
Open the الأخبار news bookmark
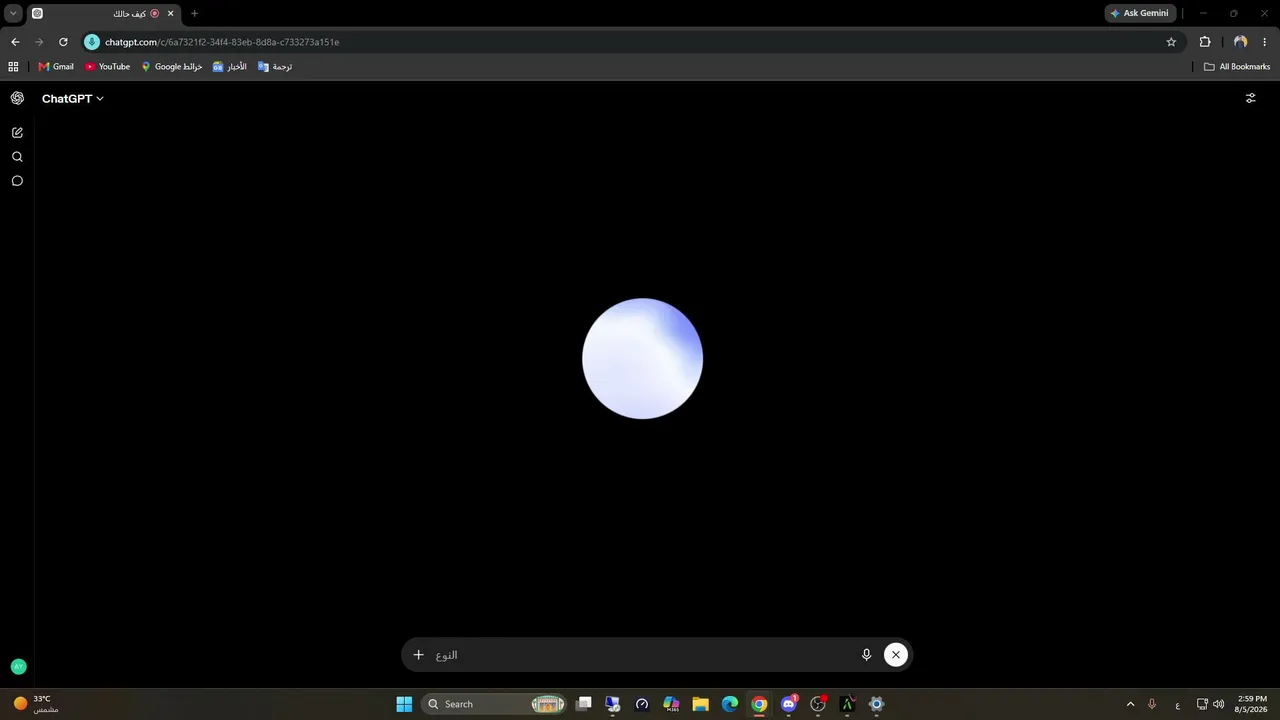[x=230, y=67]
